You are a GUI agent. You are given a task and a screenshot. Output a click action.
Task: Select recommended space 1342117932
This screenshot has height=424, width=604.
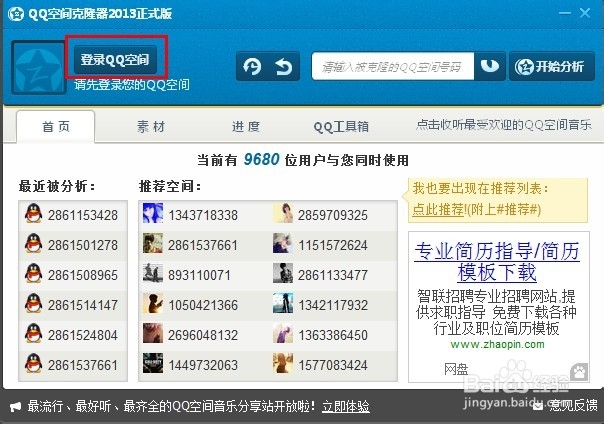coord(333,305)
